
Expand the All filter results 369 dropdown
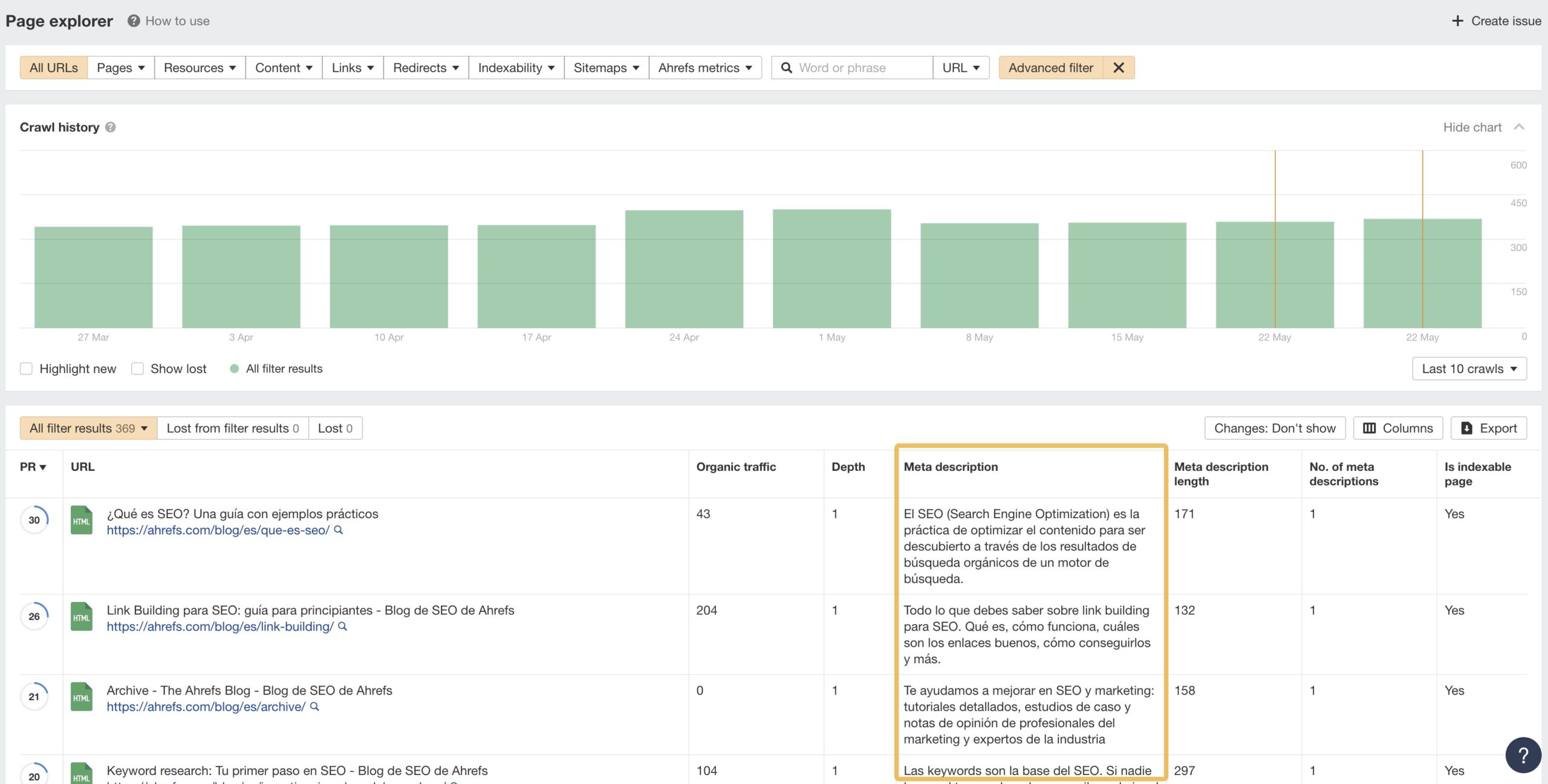click(x=88, y=427)
